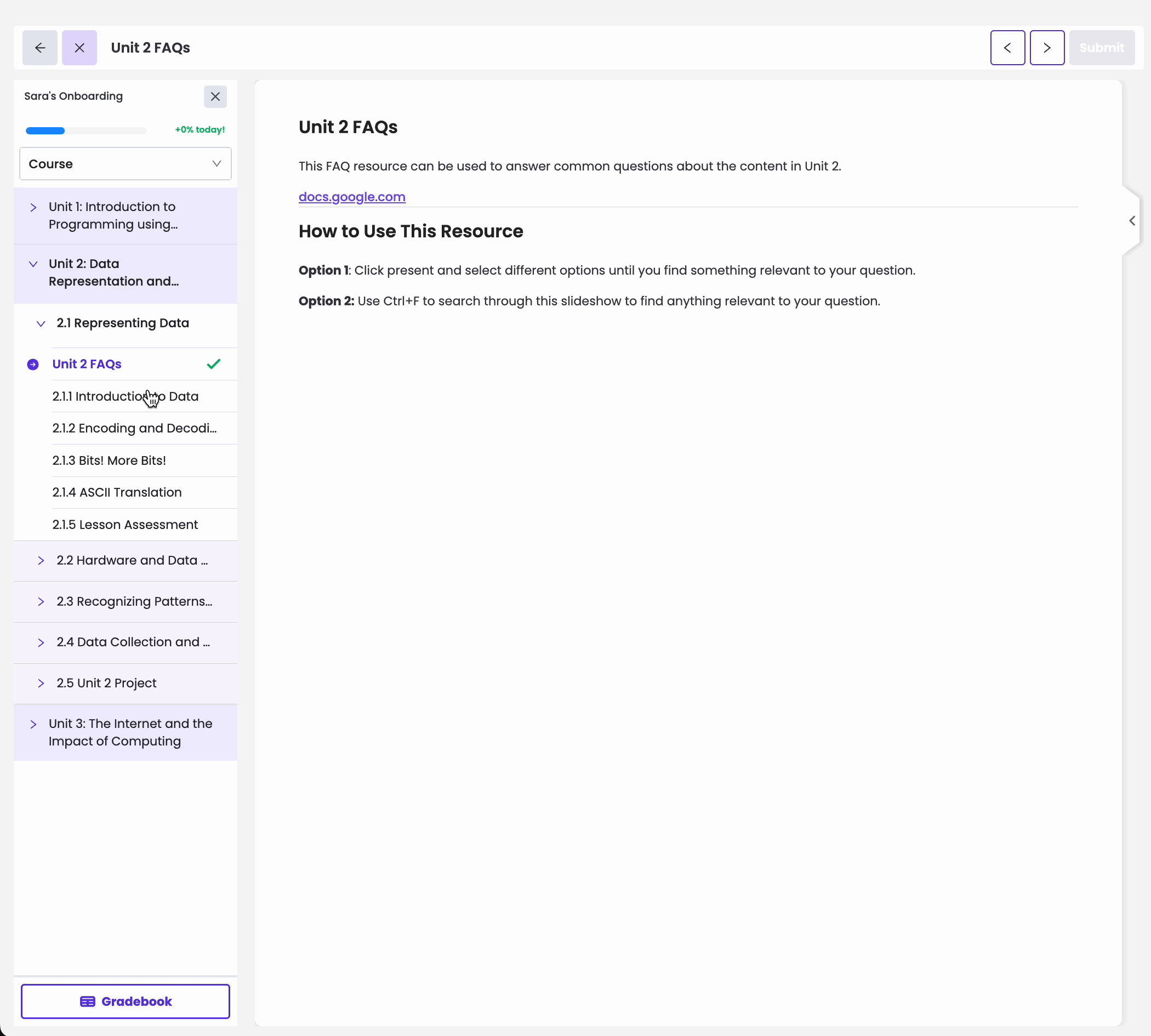The image size is (1151, 1036).
Task: Click the forward navigation arrow icon
Action: 1047,48
